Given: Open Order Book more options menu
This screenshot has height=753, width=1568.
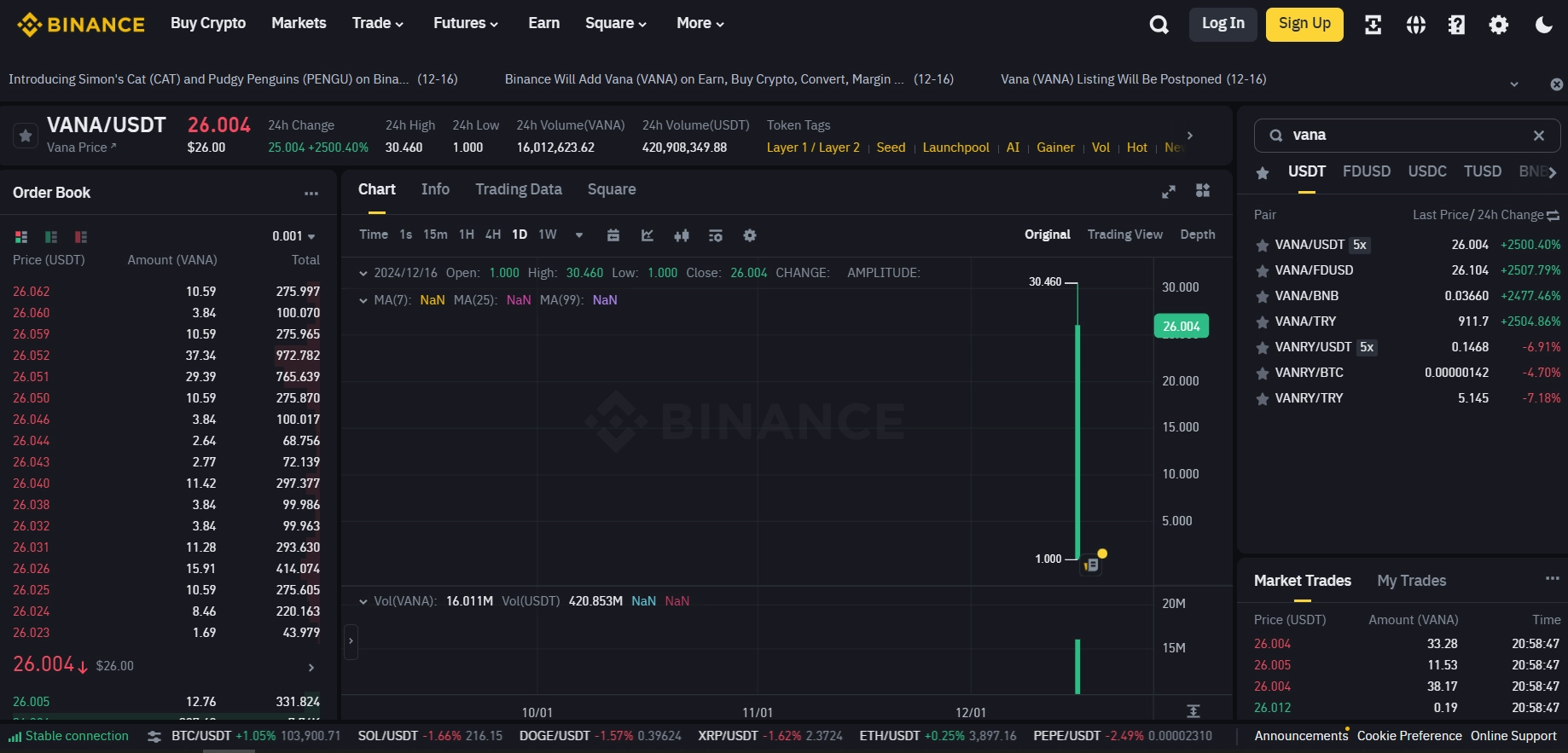Looking at the screenshot, I should click(311, 194).
